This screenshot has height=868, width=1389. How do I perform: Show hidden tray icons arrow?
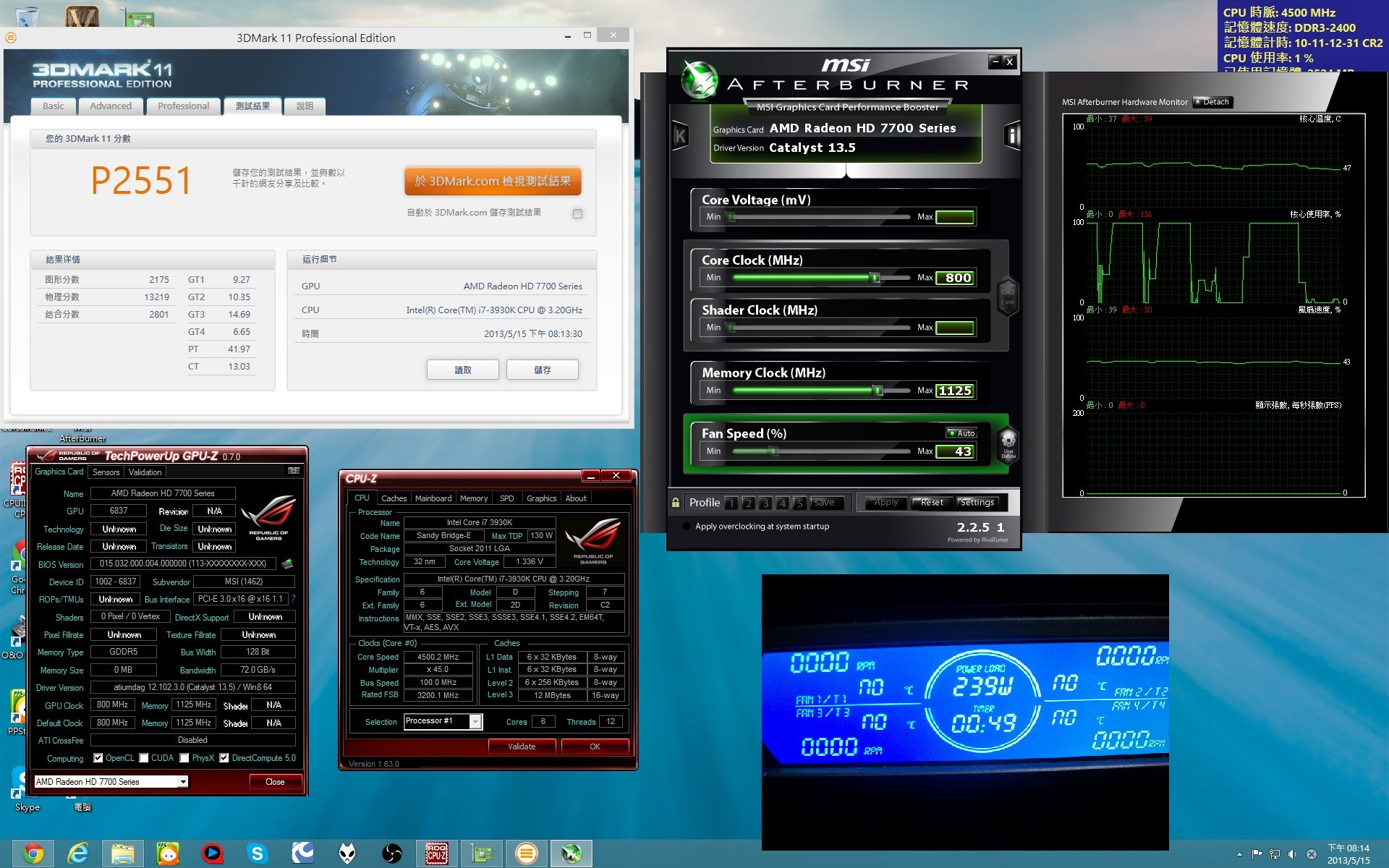pos(1239,854)
